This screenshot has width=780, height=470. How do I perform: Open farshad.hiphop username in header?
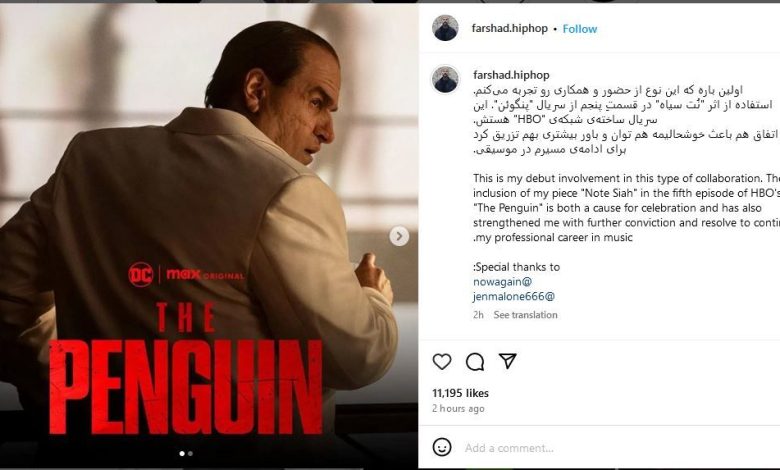[509, 28]
